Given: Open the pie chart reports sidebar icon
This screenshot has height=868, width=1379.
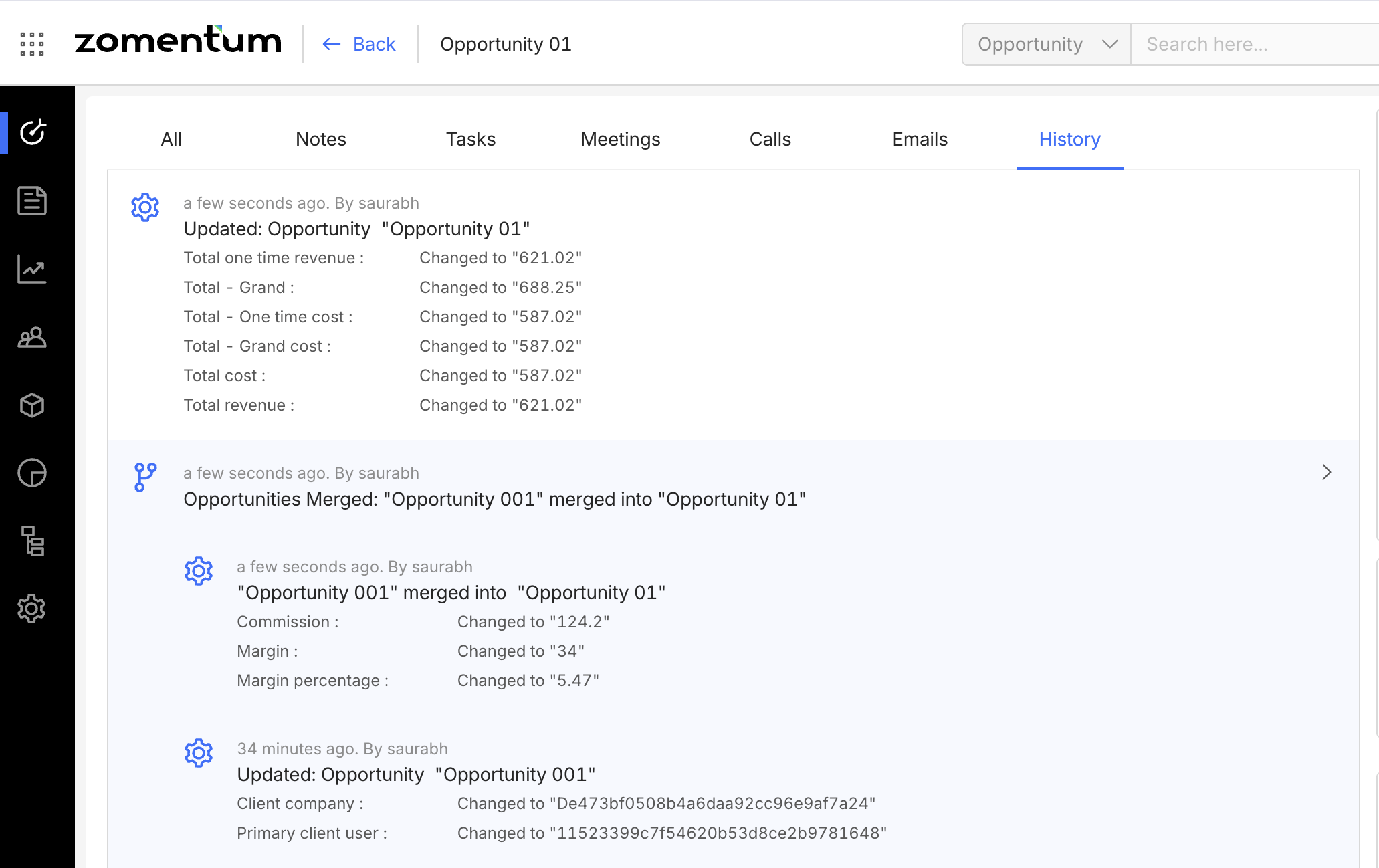Looking at the screenshot, I should 32,473.
